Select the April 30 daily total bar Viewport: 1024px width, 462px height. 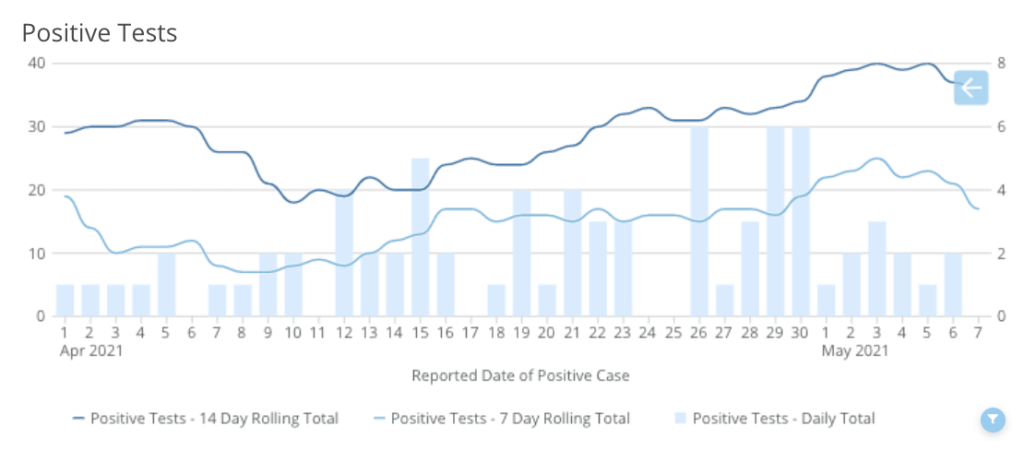pyautogui.click(x=801, y=222)
